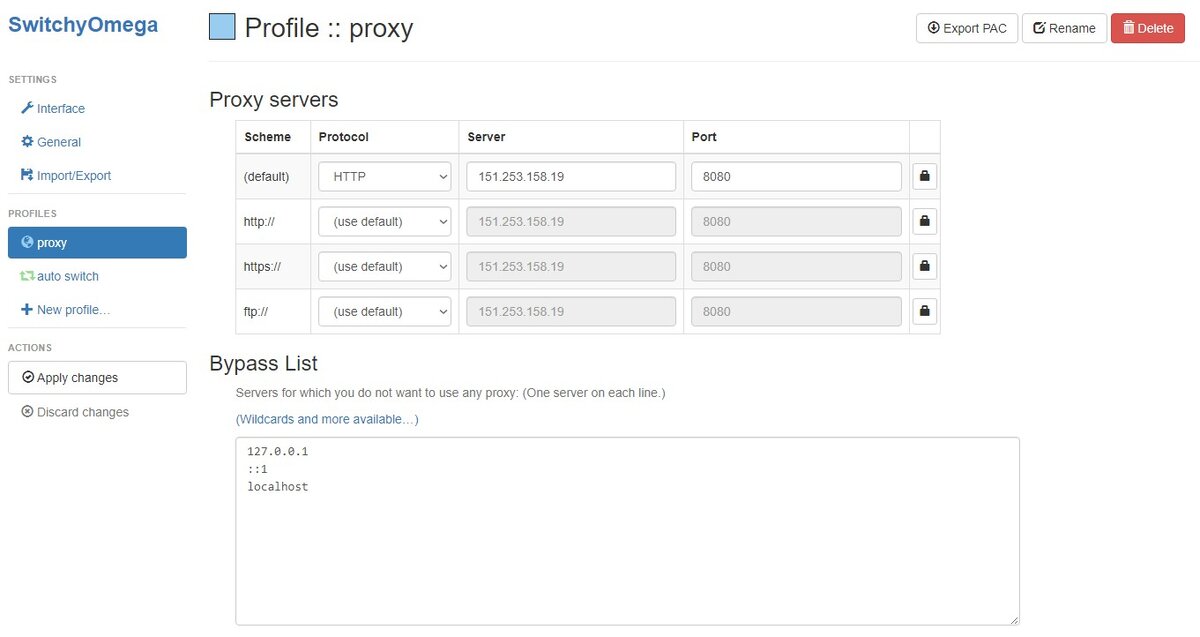1200x637 pixels.
Task: Click the check-circle icon in Apply changes
Action: point(28,378)
